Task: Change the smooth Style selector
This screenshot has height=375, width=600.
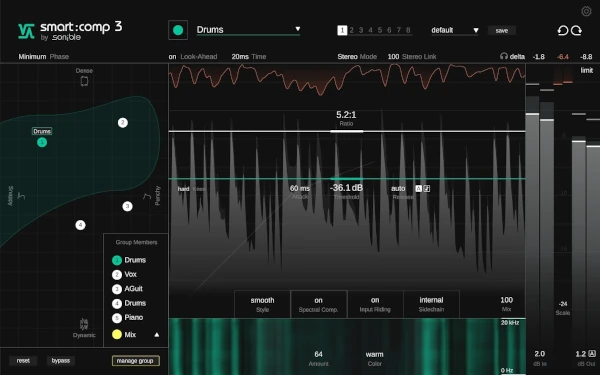Action: (262, 304)
